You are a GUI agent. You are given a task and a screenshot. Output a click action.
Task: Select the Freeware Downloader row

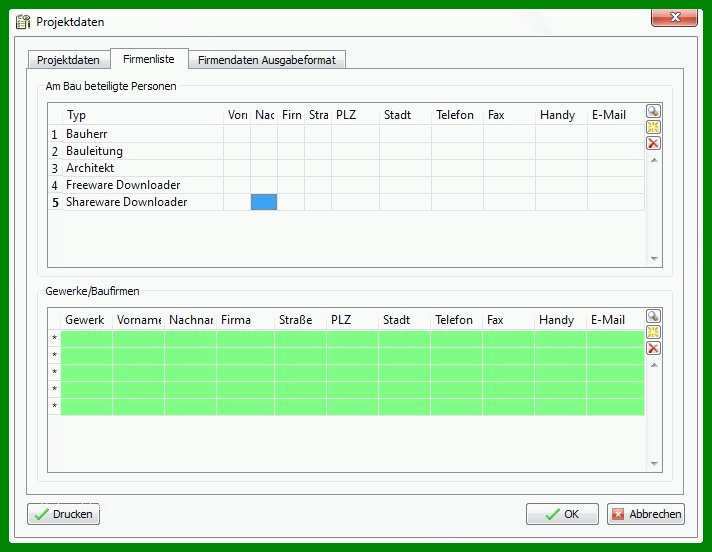tap(346, 185)
